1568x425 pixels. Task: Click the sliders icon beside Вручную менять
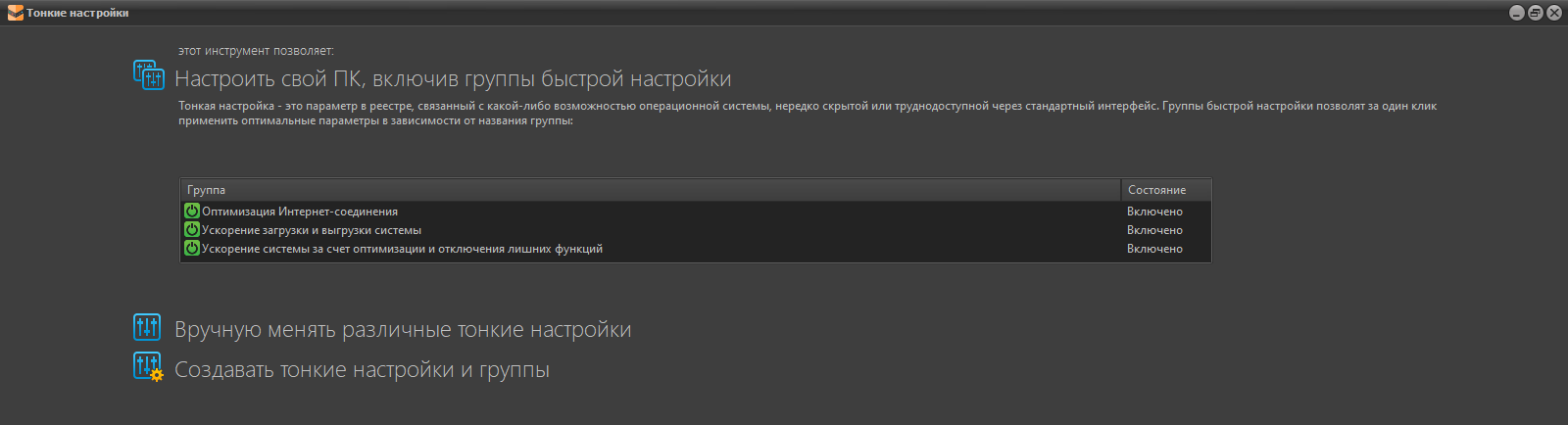pyautogui.click(x=147, y=327)
